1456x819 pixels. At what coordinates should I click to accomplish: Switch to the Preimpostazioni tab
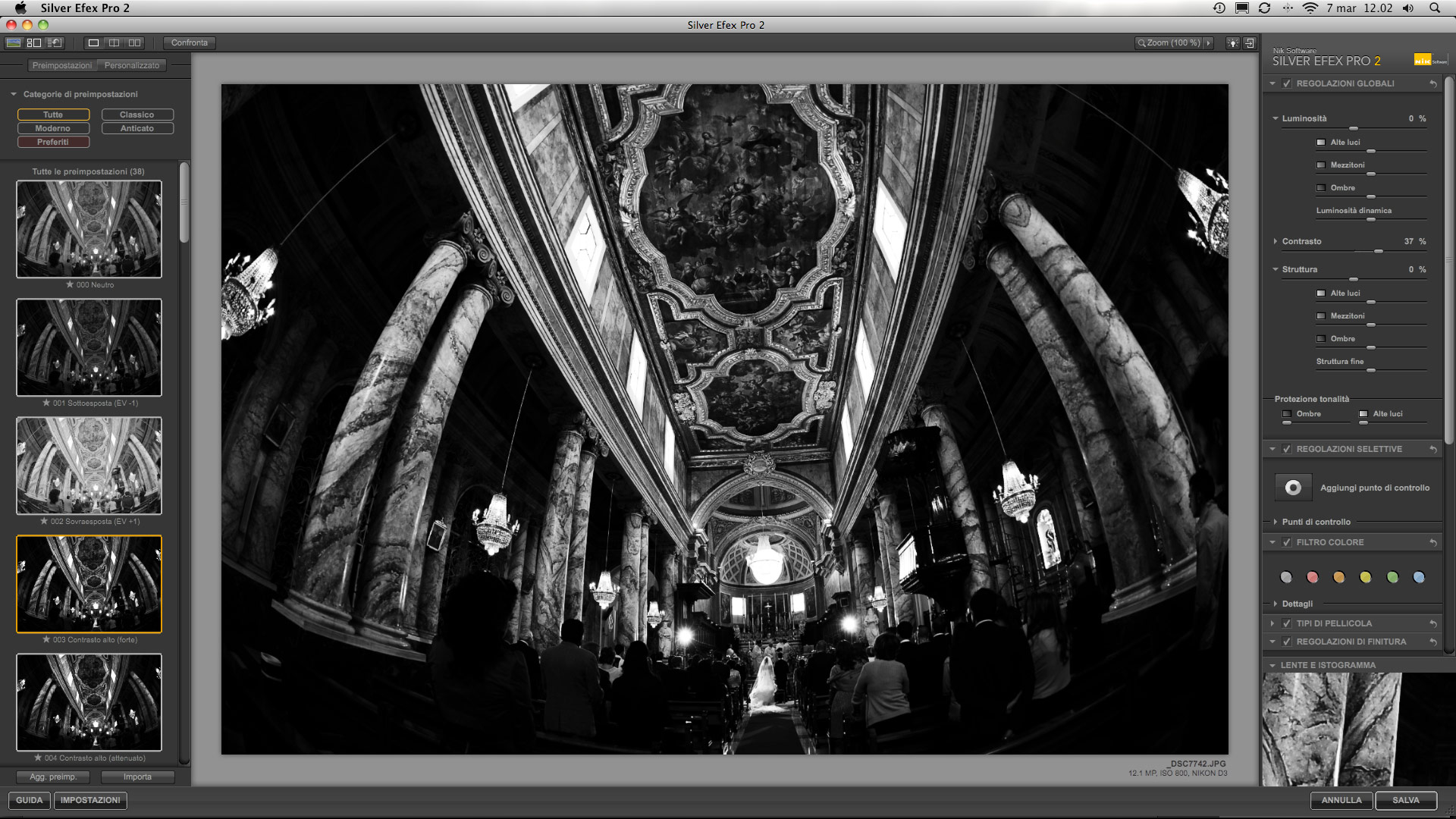62,66
